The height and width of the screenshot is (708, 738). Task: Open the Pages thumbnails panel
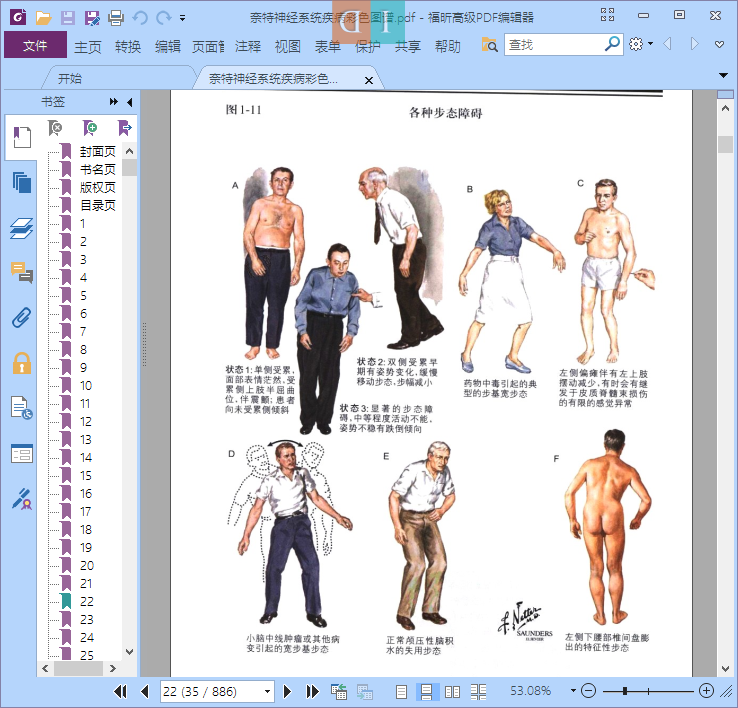click(22, 182)
